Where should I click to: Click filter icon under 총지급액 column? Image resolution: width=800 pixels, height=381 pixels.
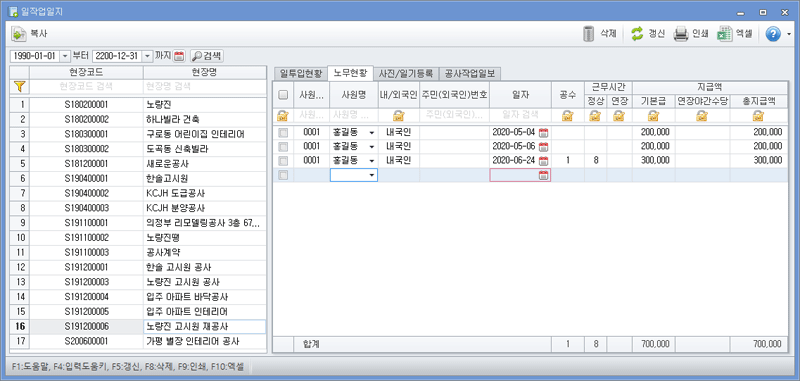(x=758, y=116)
